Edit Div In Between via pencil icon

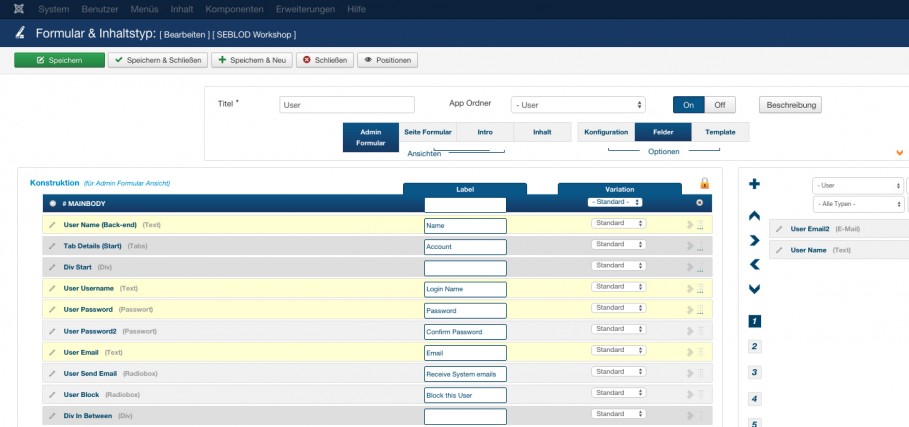click(52, 416)
